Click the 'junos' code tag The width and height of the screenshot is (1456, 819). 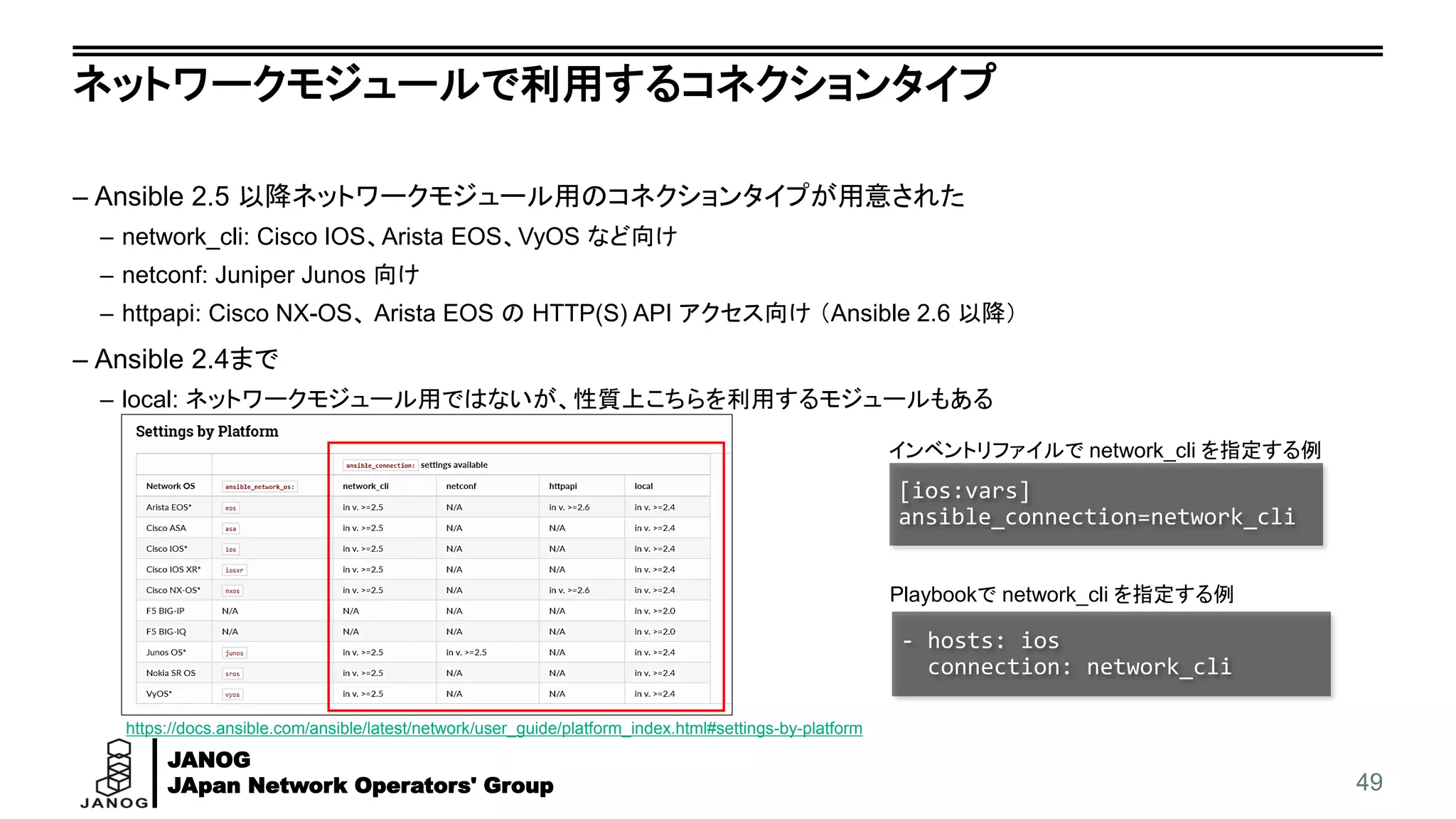pyautogui.click(x=234, y=653)
